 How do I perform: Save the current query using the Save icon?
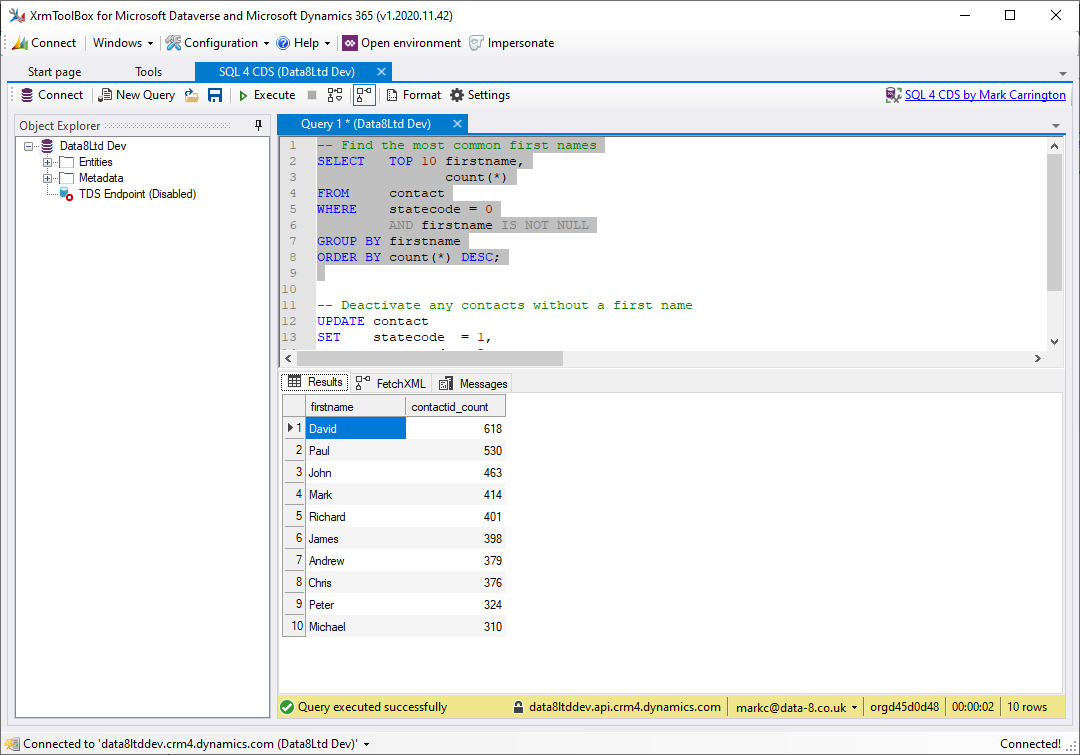pyautogui.click(x=214, y=95)
